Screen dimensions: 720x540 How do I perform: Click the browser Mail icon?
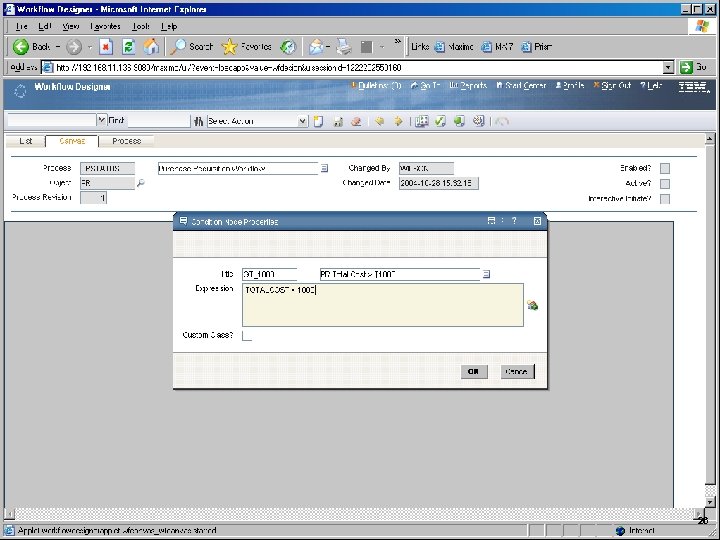pyautogui.click(x=316, y=46)
